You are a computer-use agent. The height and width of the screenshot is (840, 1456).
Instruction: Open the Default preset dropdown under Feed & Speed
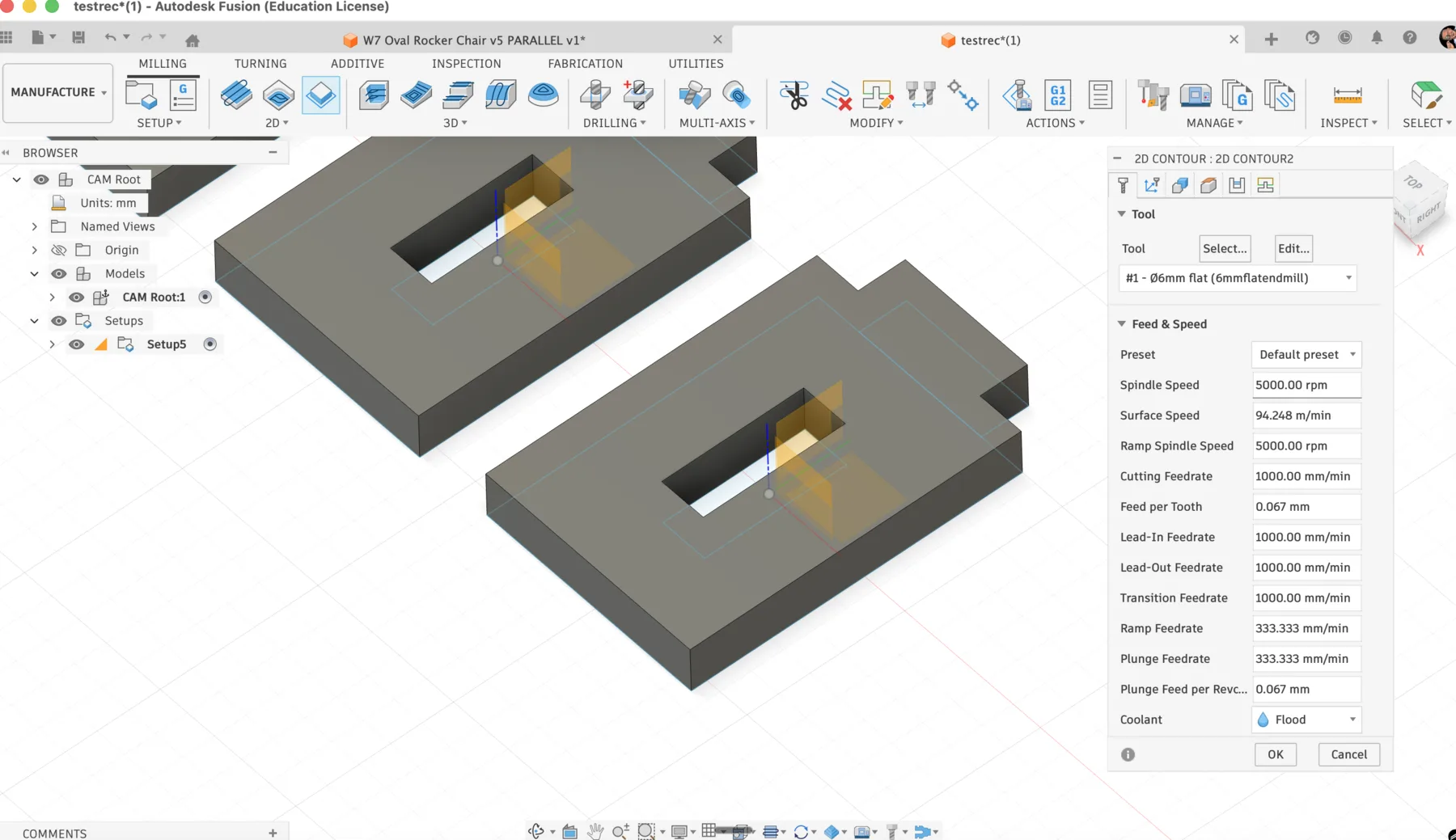1306,354
